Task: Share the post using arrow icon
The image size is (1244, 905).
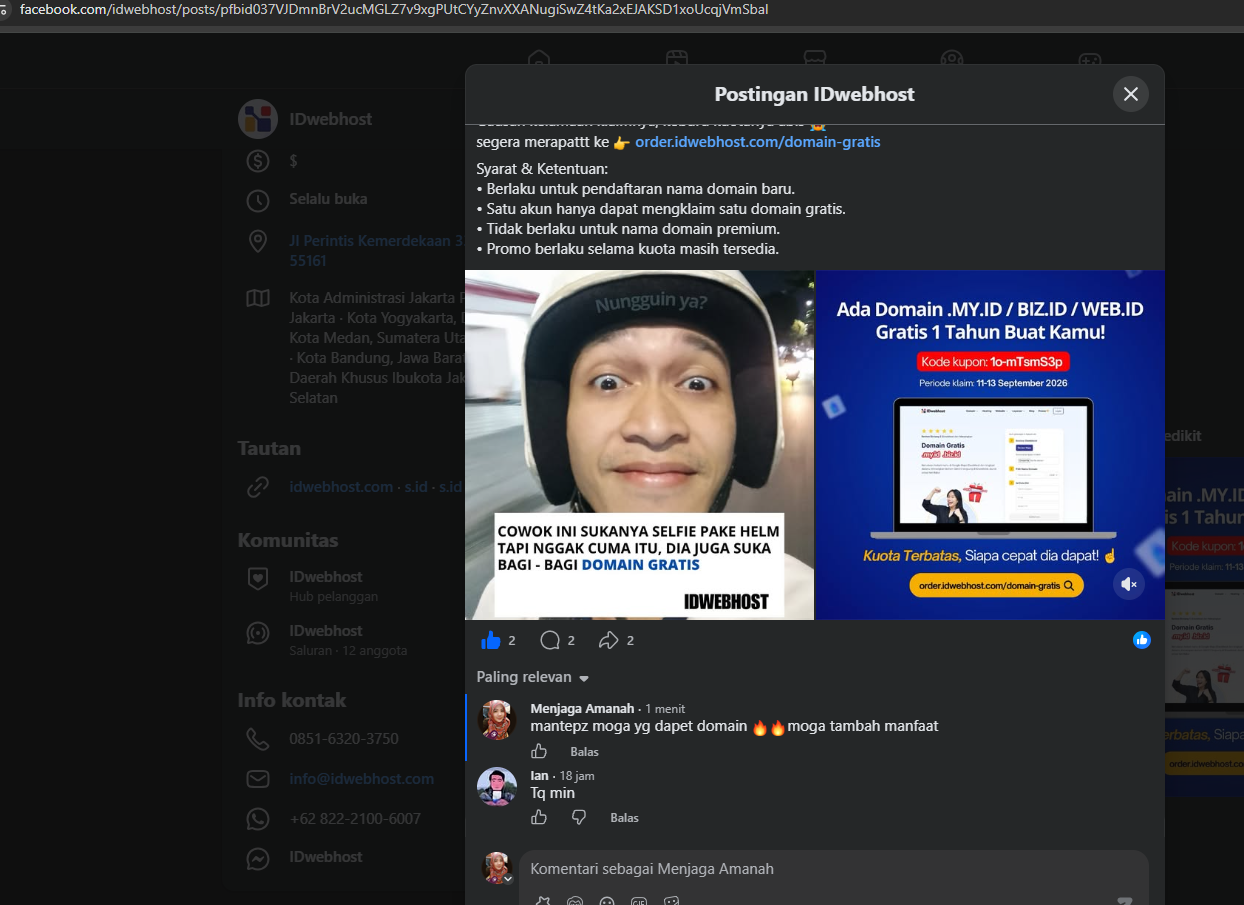Action: click(x=609, y=640)
